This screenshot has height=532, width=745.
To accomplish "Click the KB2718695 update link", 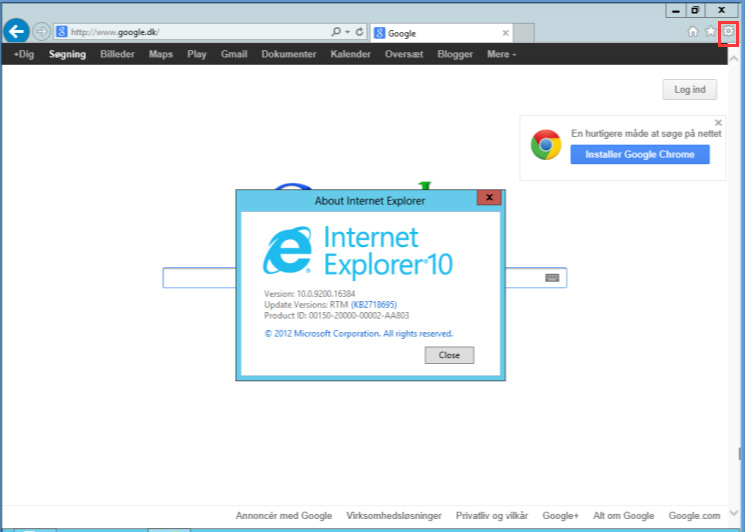I will coord(374,304).
